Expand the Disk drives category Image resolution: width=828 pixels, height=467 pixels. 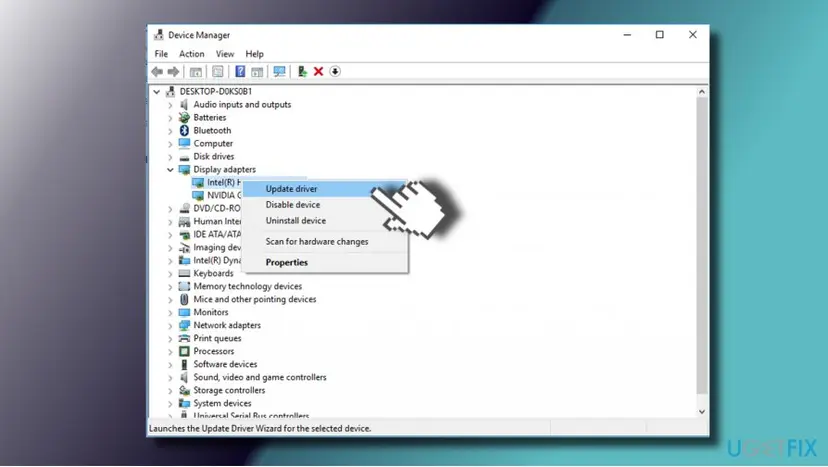click(170, 157)
